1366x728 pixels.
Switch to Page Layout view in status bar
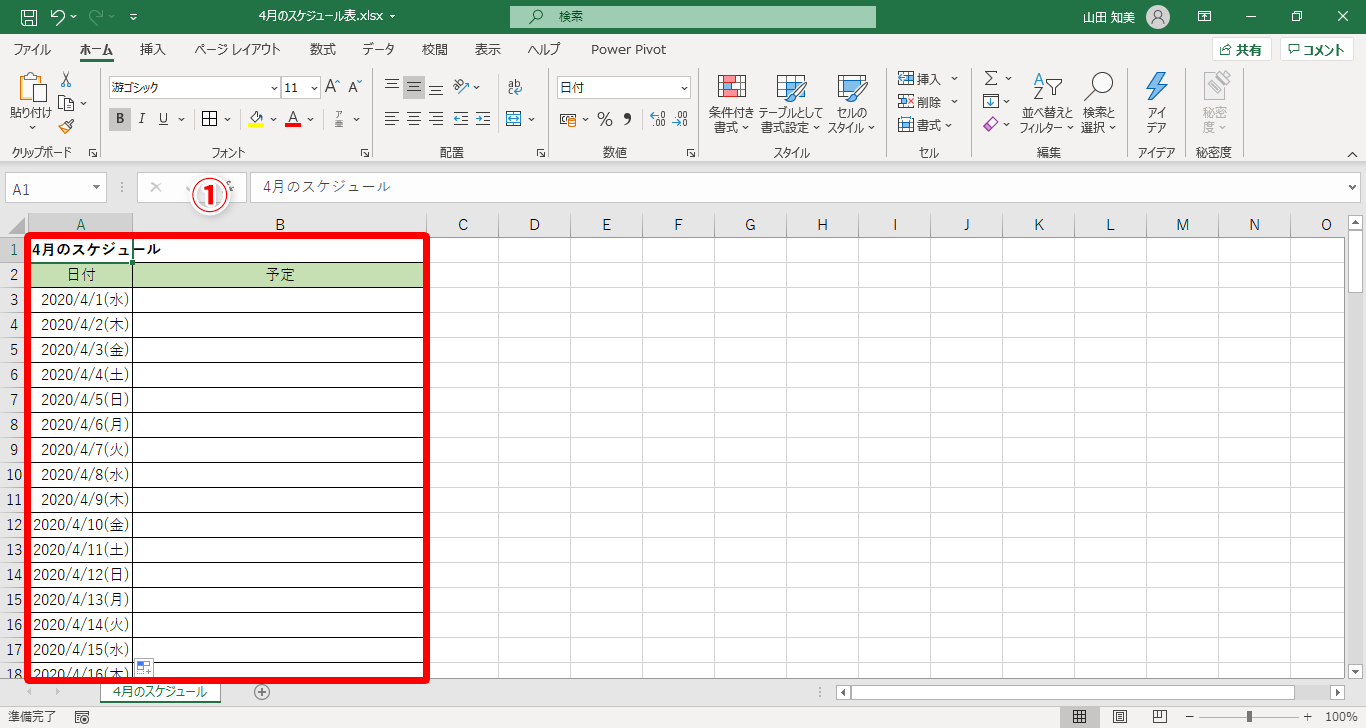(x=1120, y=717)
